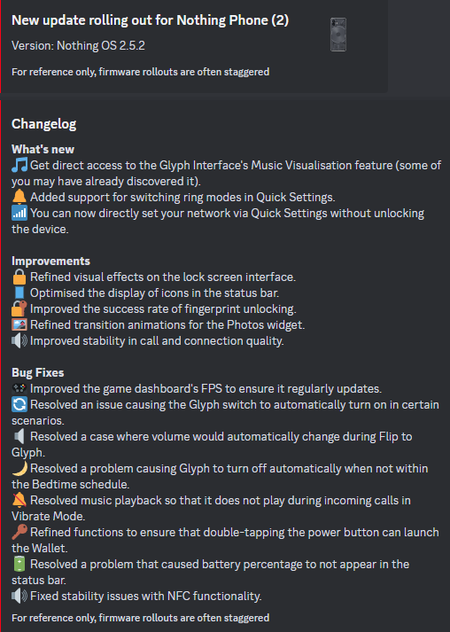Click the crescent moon emoji icon
This screenshot has width=450, height=632.
click(x=19, y=468)
